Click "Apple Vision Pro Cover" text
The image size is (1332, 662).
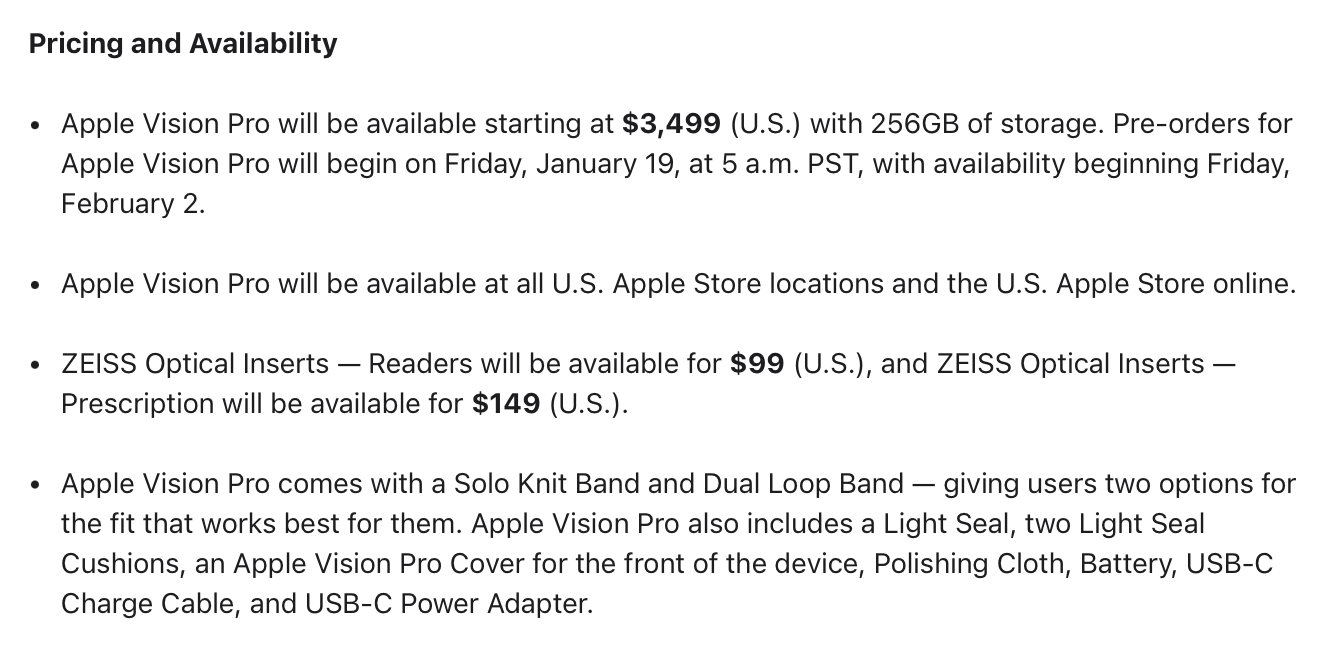click(378, 564)
